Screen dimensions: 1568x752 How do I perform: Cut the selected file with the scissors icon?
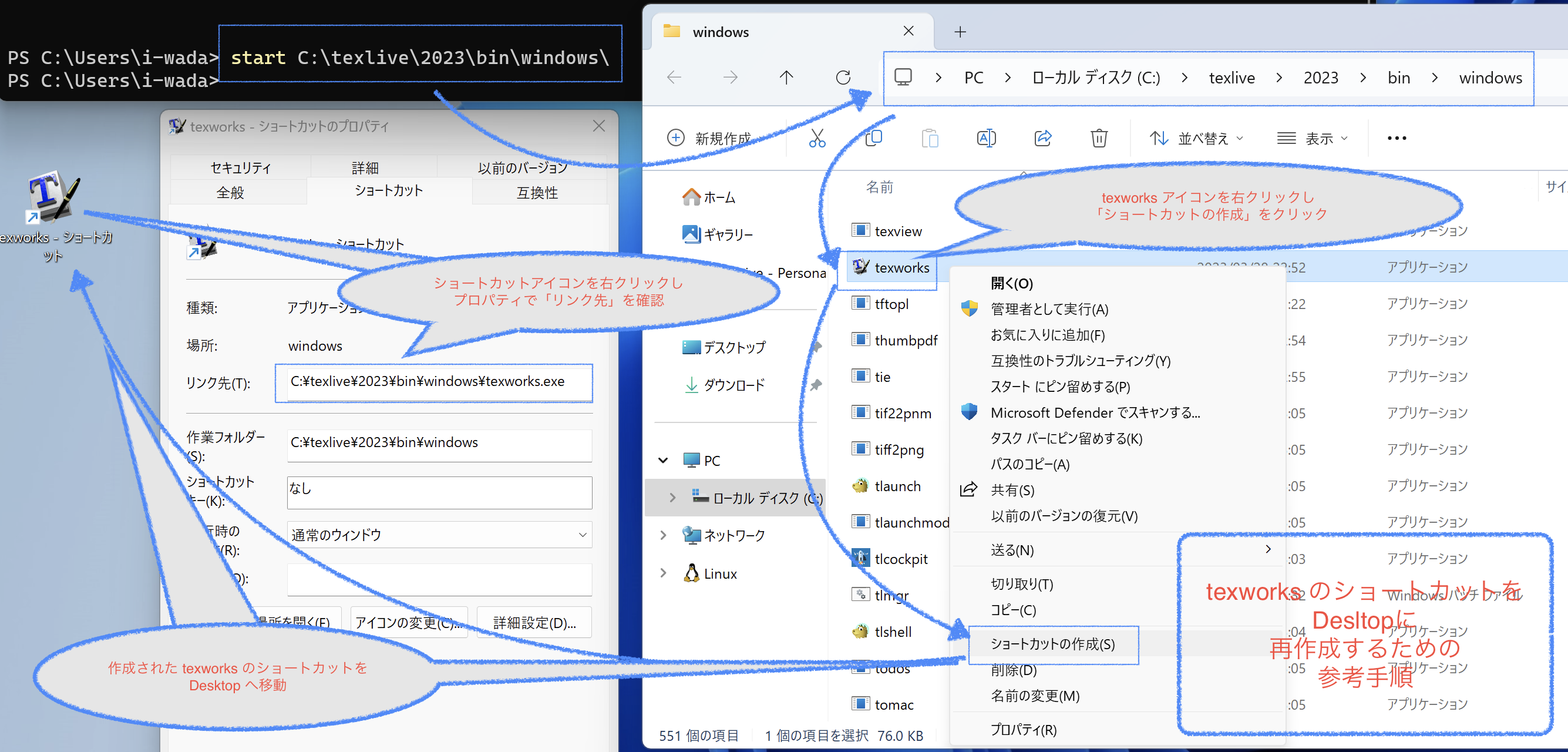tap(816, 137)
